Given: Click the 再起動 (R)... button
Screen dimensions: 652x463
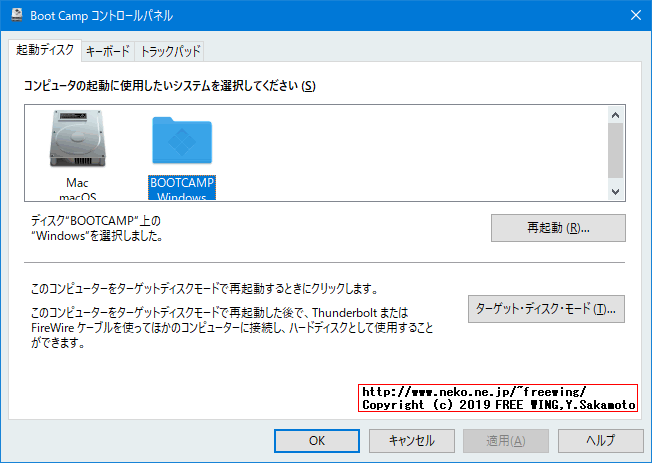Looking at the screenshot, I should [x=558, y=228].
